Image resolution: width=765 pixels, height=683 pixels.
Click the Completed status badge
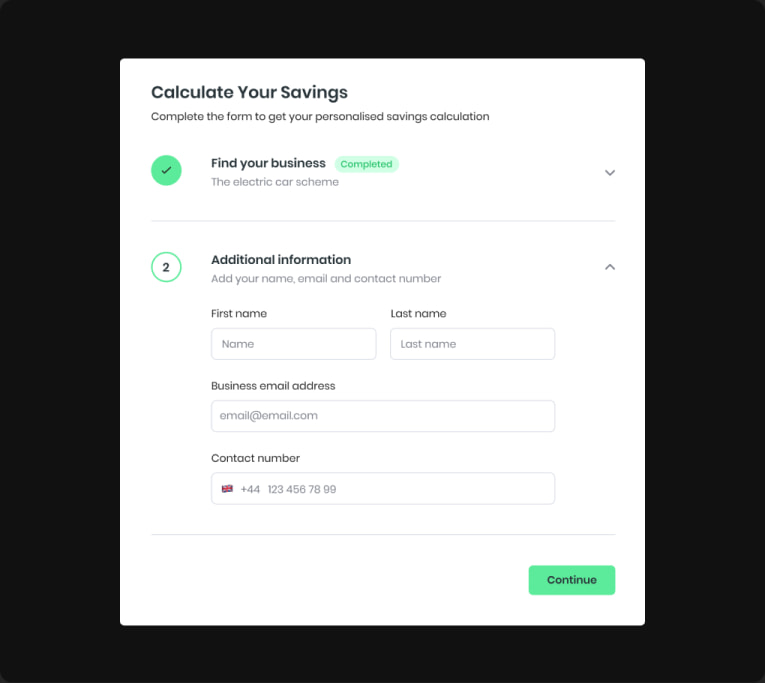point(366,164)
